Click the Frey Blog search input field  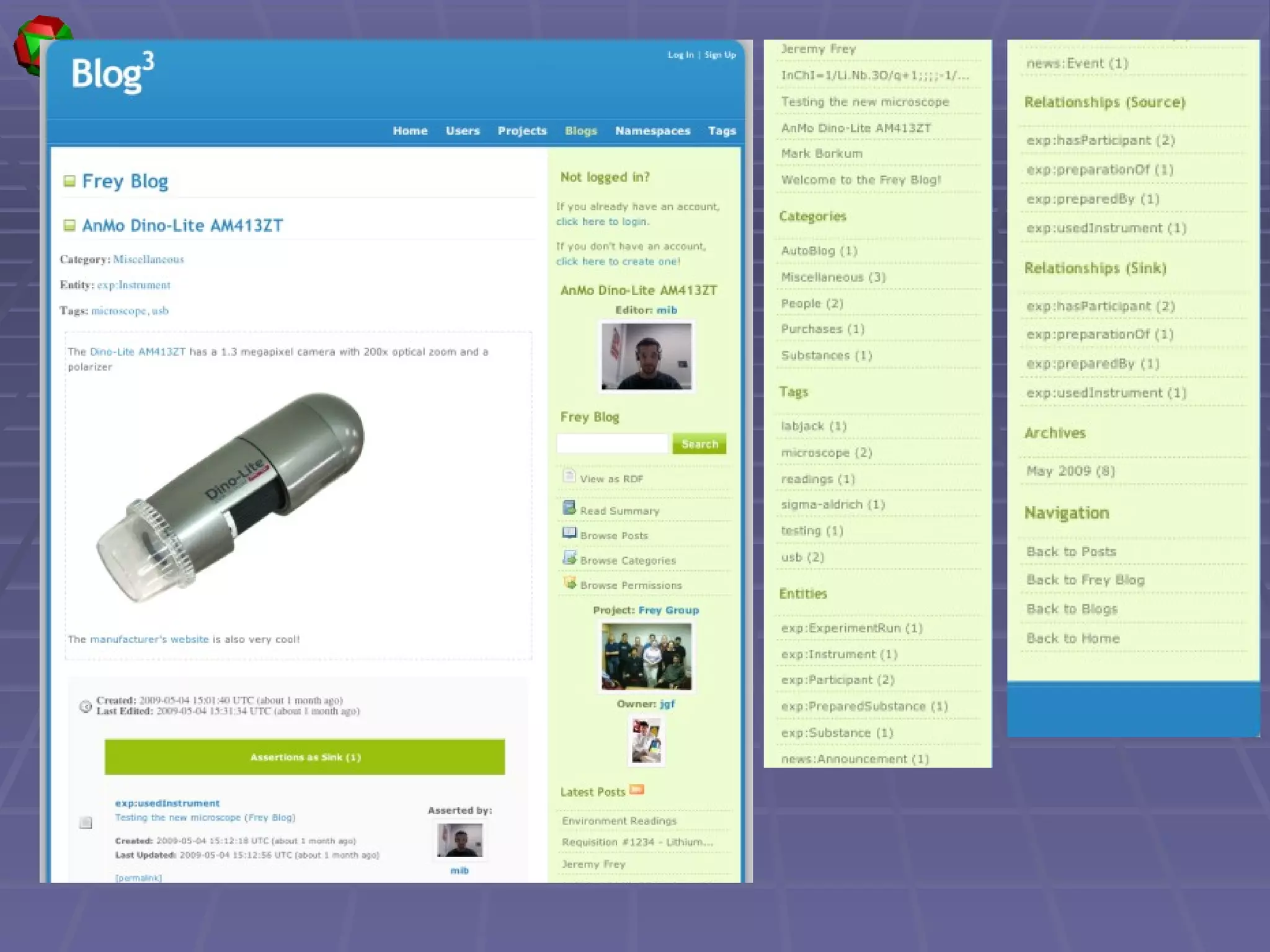pyautogui.click(x=612, y=444)
